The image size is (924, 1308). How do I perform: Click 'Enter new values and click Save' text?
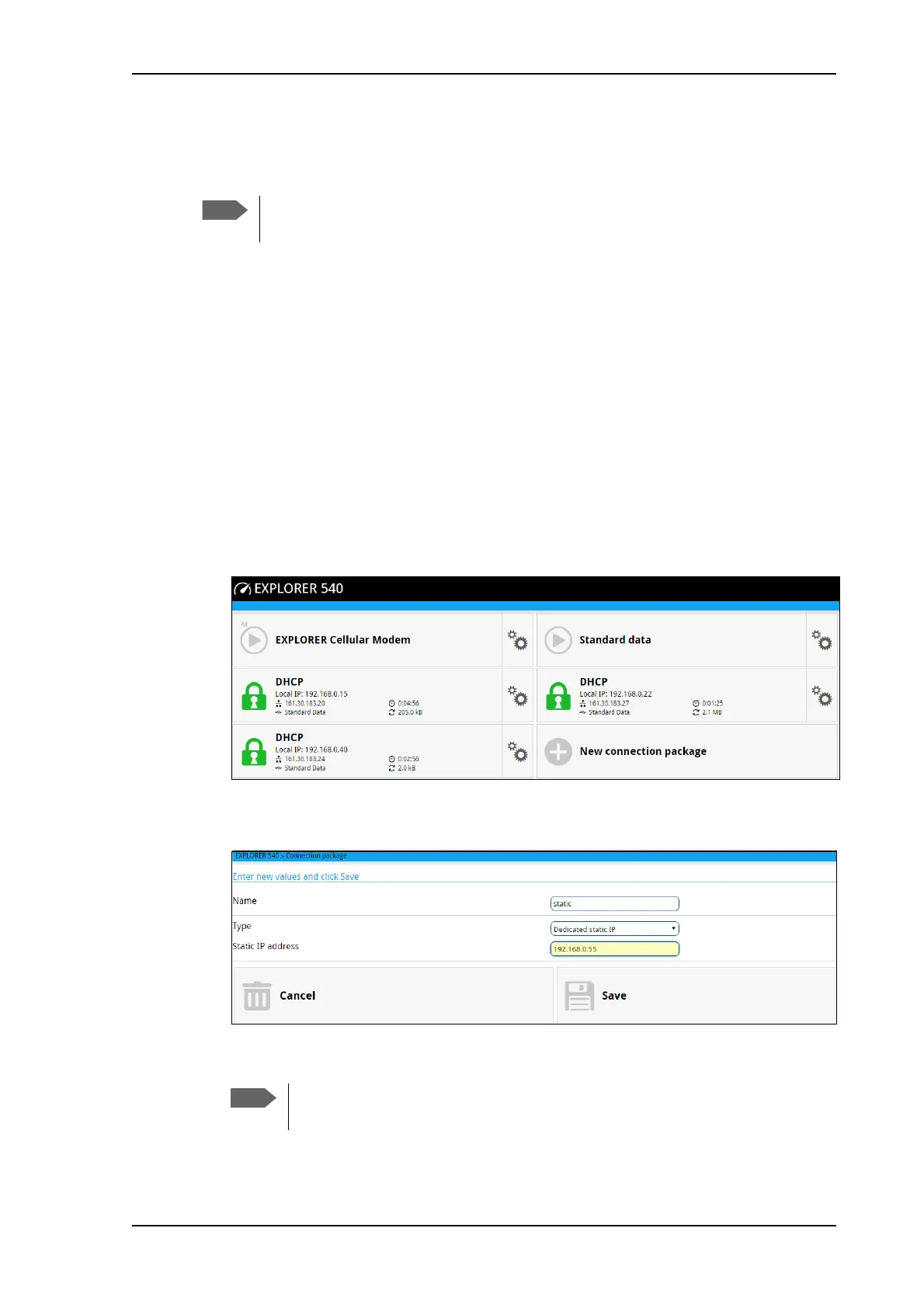pyautogui.click(x=296, y=877)
